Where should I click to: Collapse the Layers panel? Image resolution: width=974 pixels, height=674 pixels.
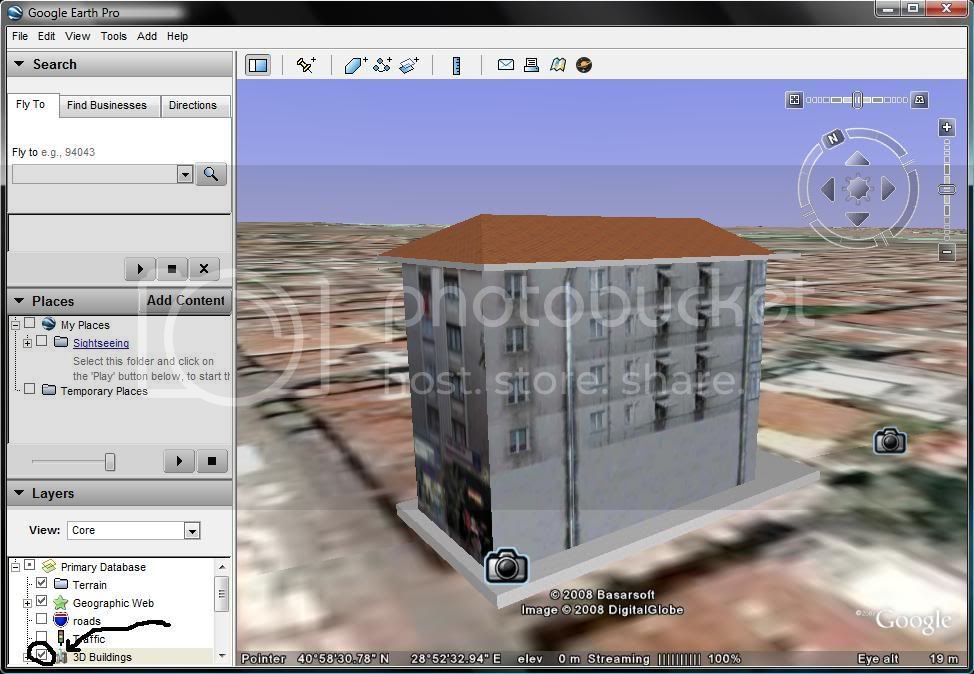(x=19, y=493)
